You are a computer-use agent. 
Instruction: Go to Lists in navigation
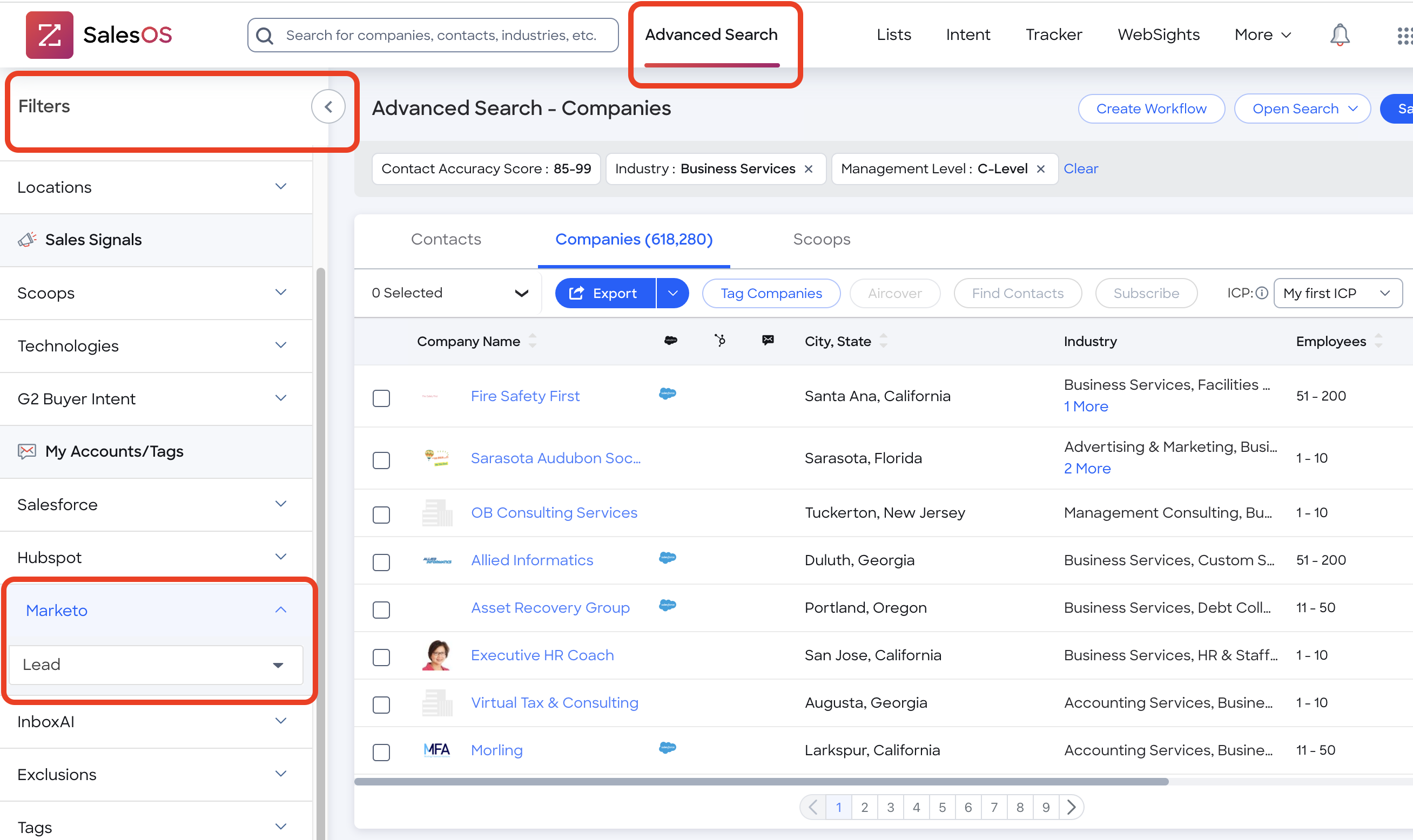click(x=894, y=35)
